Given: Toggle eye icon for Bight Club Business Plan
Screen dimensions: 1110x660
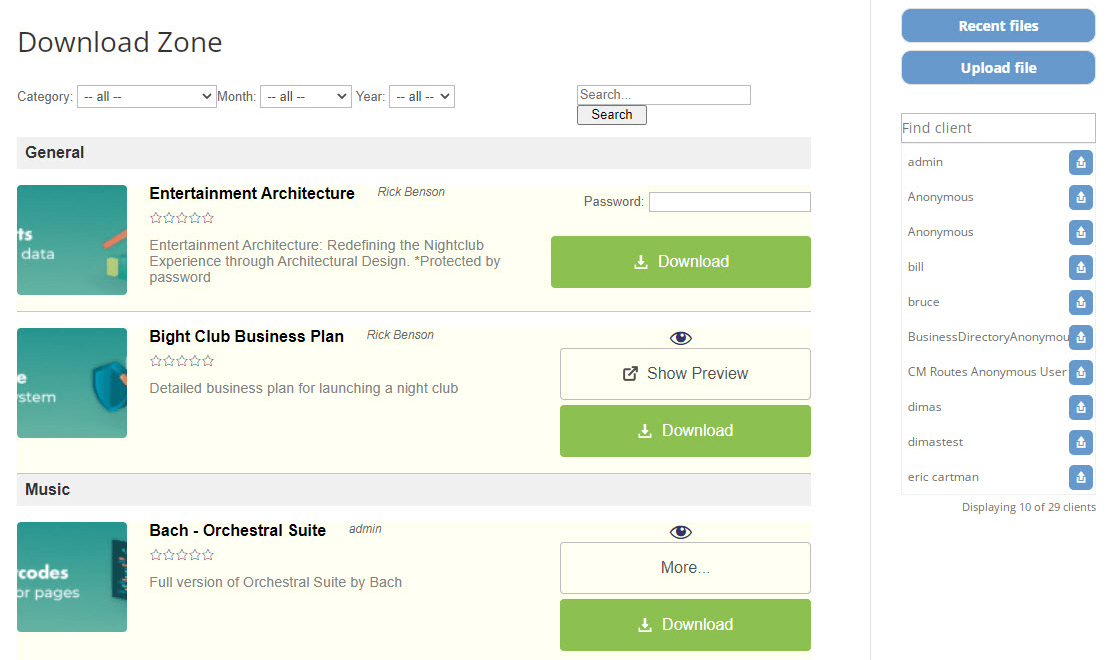Looking at the screenshot, I should coord(681,338).
